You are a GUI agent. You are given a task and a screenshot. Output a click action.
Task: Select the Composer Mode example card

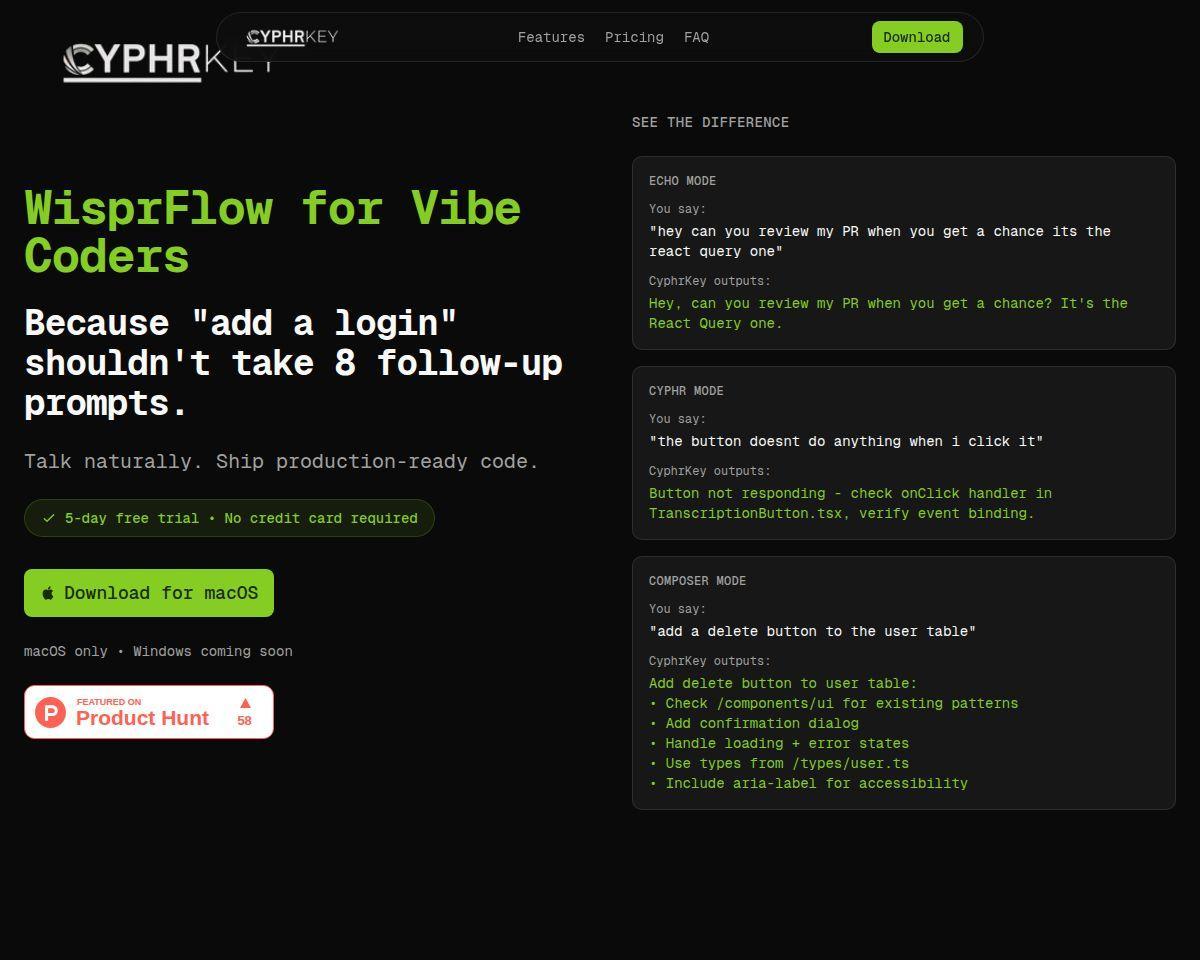click(903, 683)
